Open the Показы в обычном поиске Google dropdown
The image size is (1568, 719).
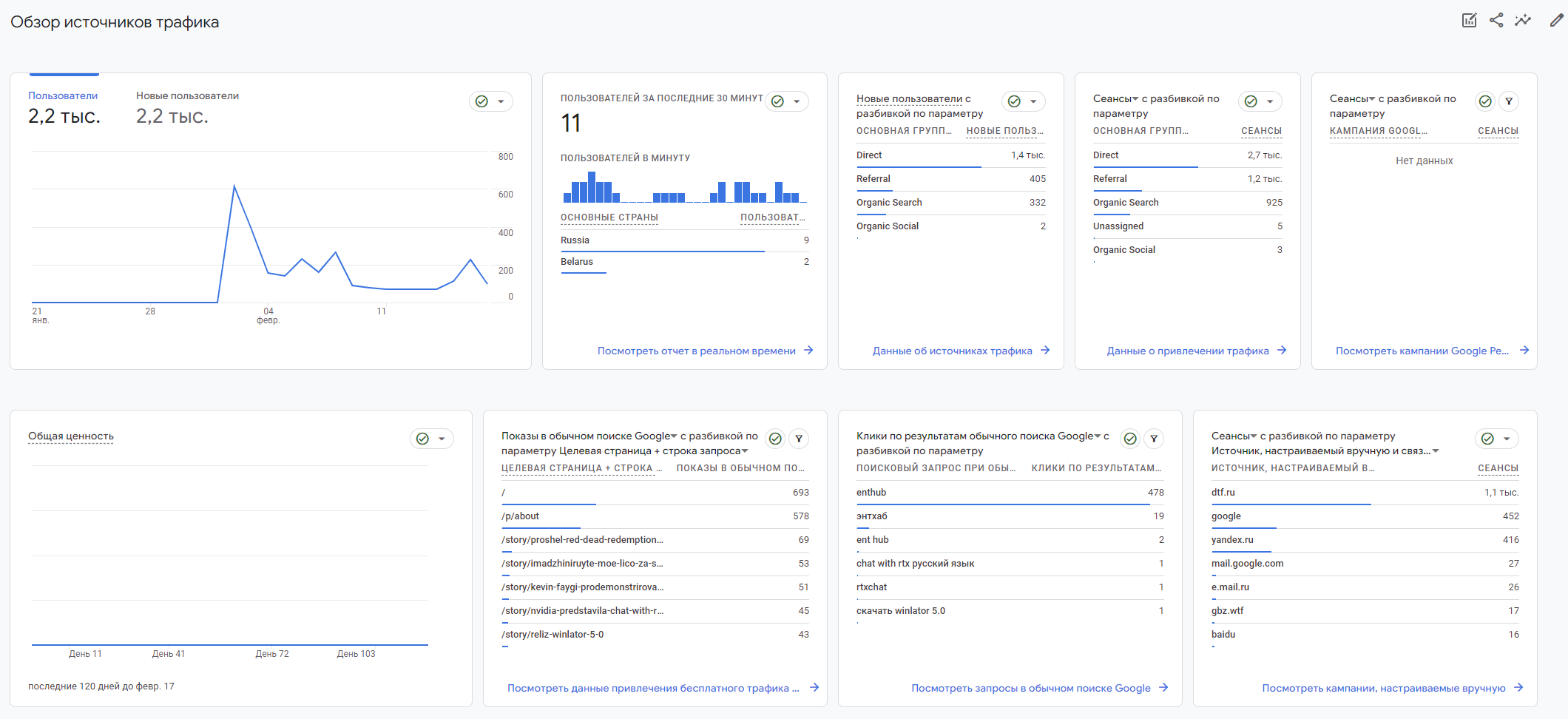click(589, 436)
